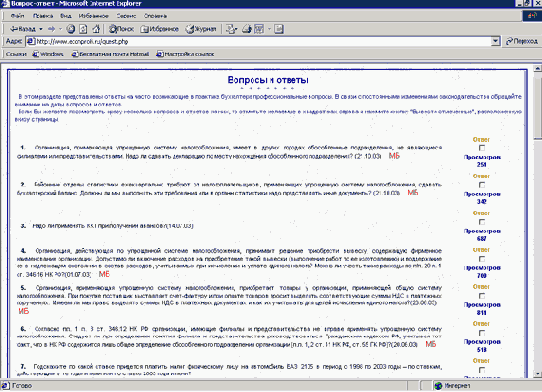Click the Ссылки label on Links bar
The image size is (542, 392).
pyautogui.click(x=16, y=54)
